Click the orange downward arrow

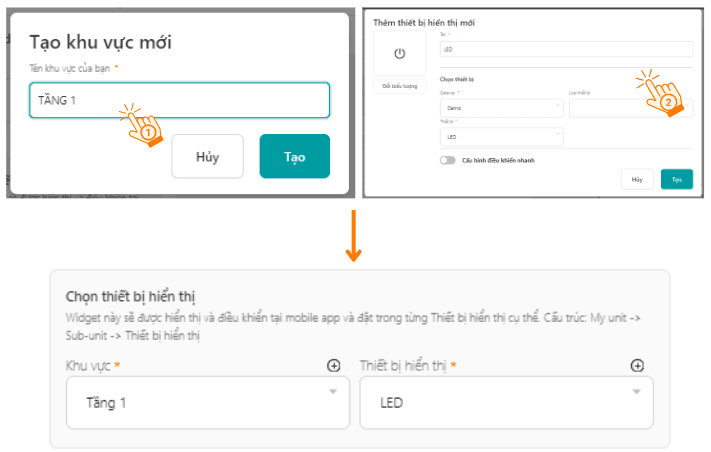352,237
